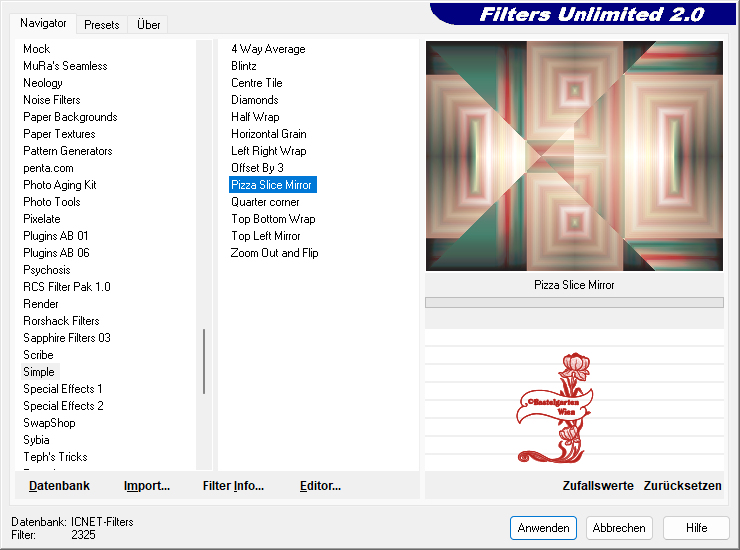
Task: Select Sybia category
Action: point(36,440)
